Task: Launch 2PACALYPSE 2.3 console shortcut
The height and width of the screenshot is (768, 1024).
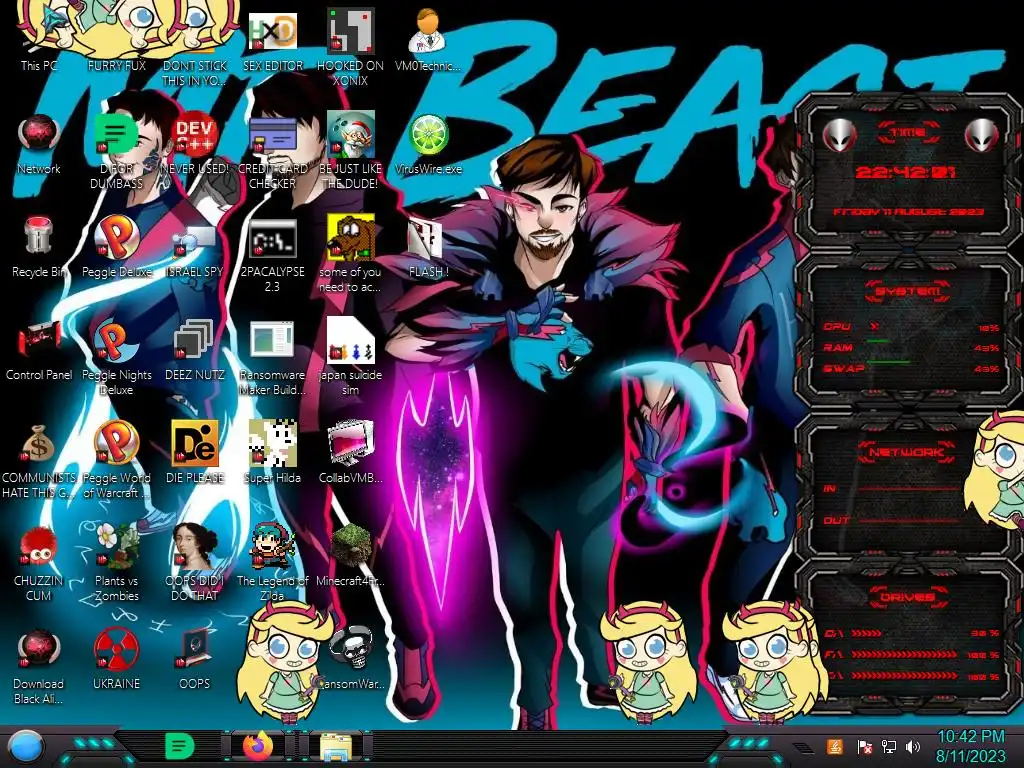Action: pos(272,255)
